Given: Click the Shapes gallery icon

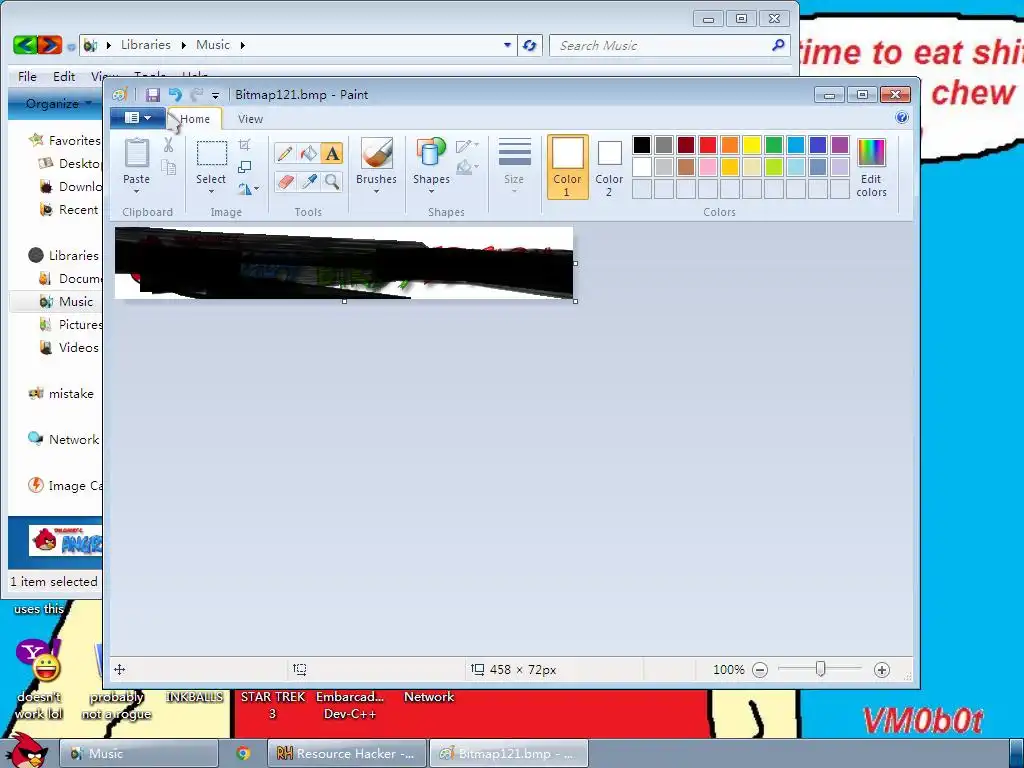Looking at the screenshot, I should click(x=431, y=153).
